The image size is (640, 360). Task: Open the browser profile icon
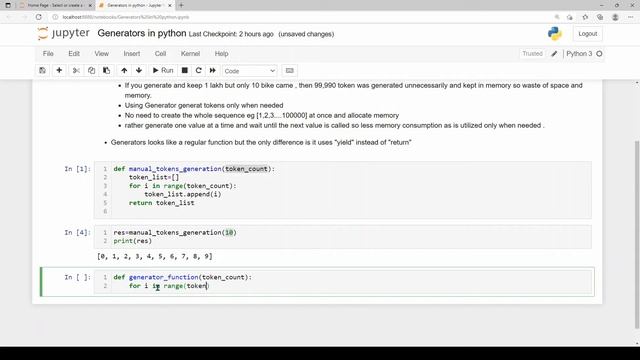click(x=615, y=17)
